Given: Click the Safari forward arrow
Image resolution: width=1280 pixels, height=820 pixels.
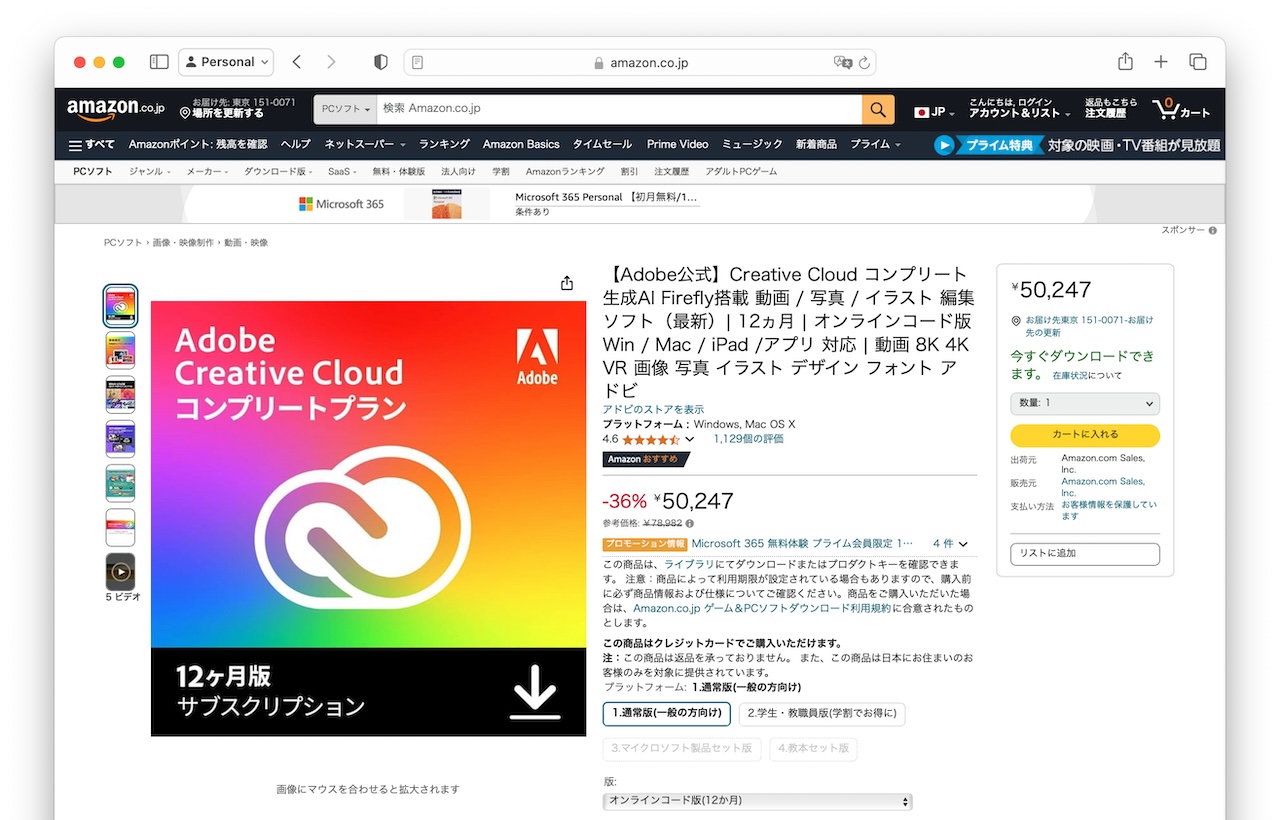Looking at the screenshot, I should (x=331, y=62).
